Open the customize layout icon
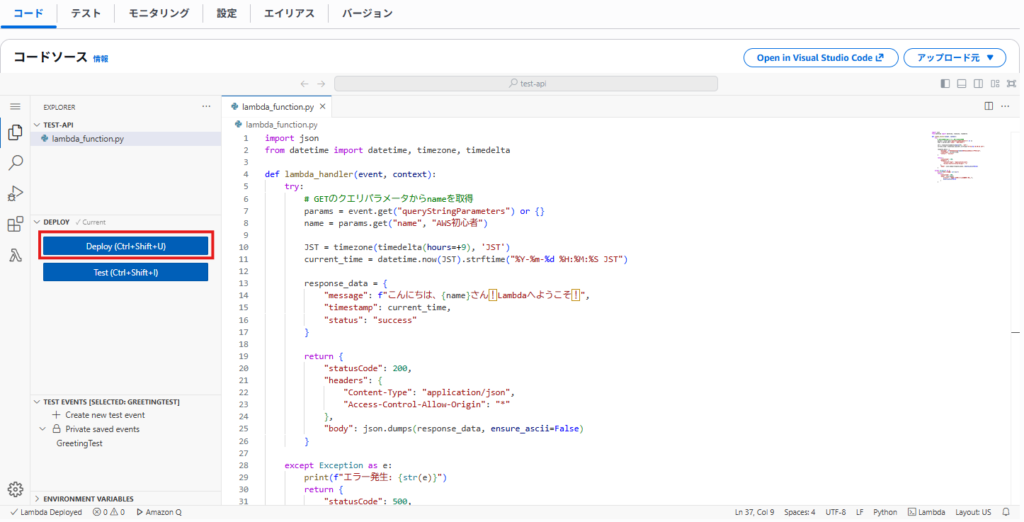The image size is (1024, 522). [x=995, y=84]
